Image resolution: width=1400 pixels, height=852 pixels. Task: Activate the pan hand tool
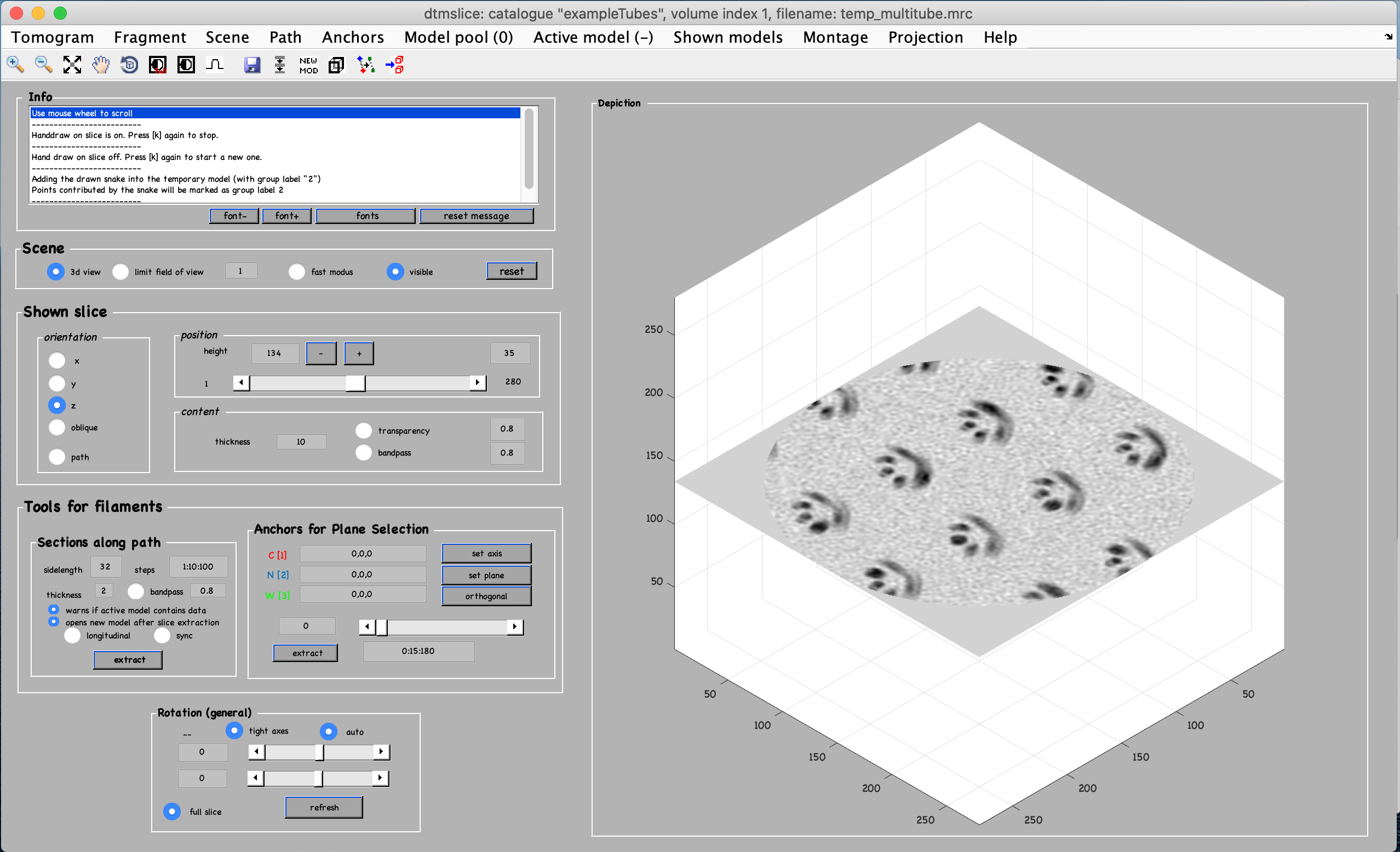click(x=101, y=65)
